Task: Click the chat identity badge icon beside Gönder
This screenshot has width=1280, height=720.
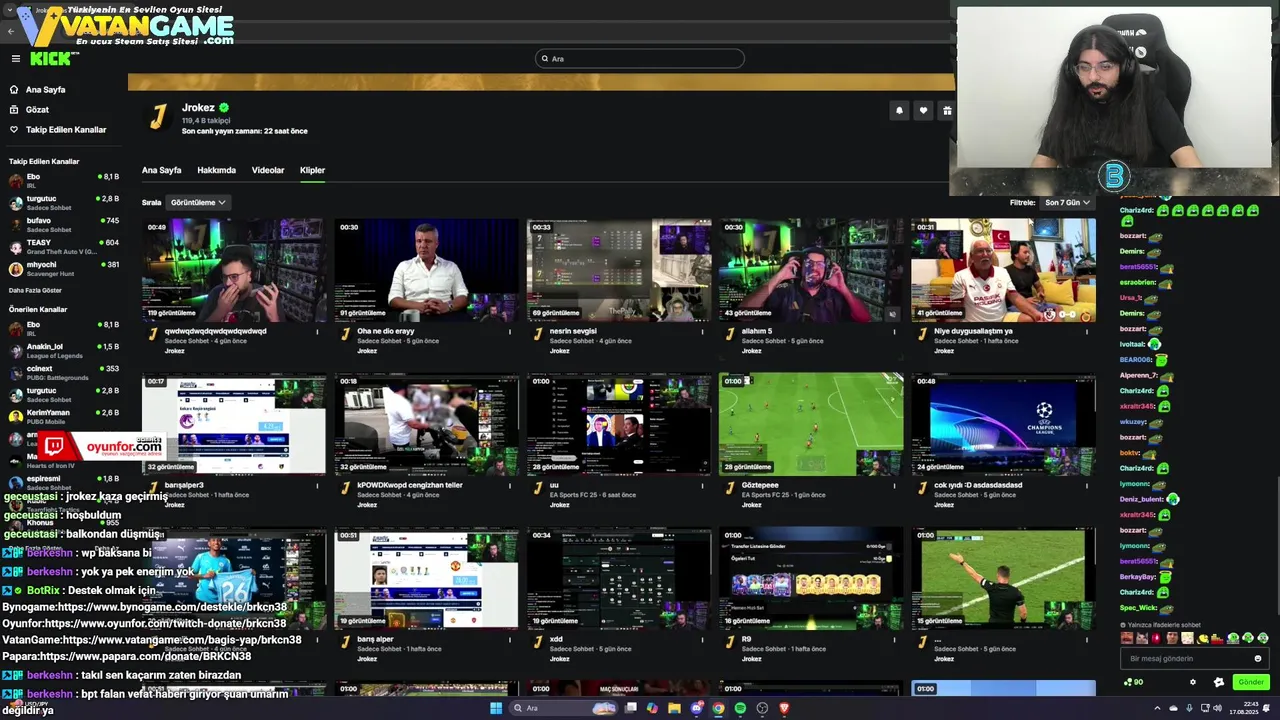Action: coord(1218,682)
